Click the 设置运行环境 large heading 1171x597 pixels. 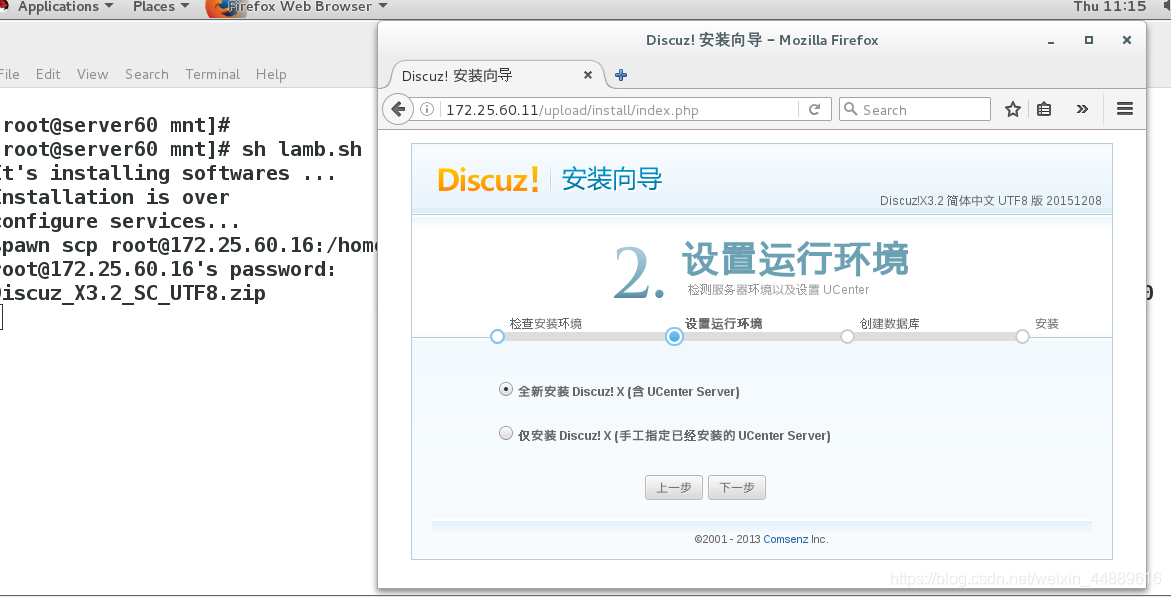(x=795, y=259)
